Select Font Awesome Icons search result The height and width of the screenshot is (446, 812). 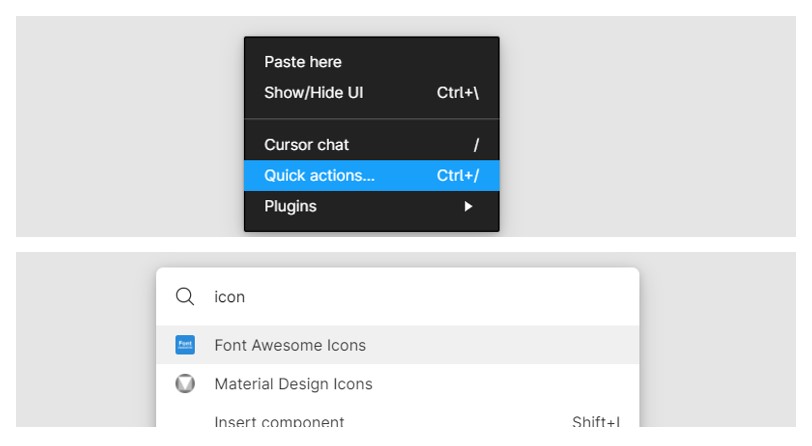[290, 345]
